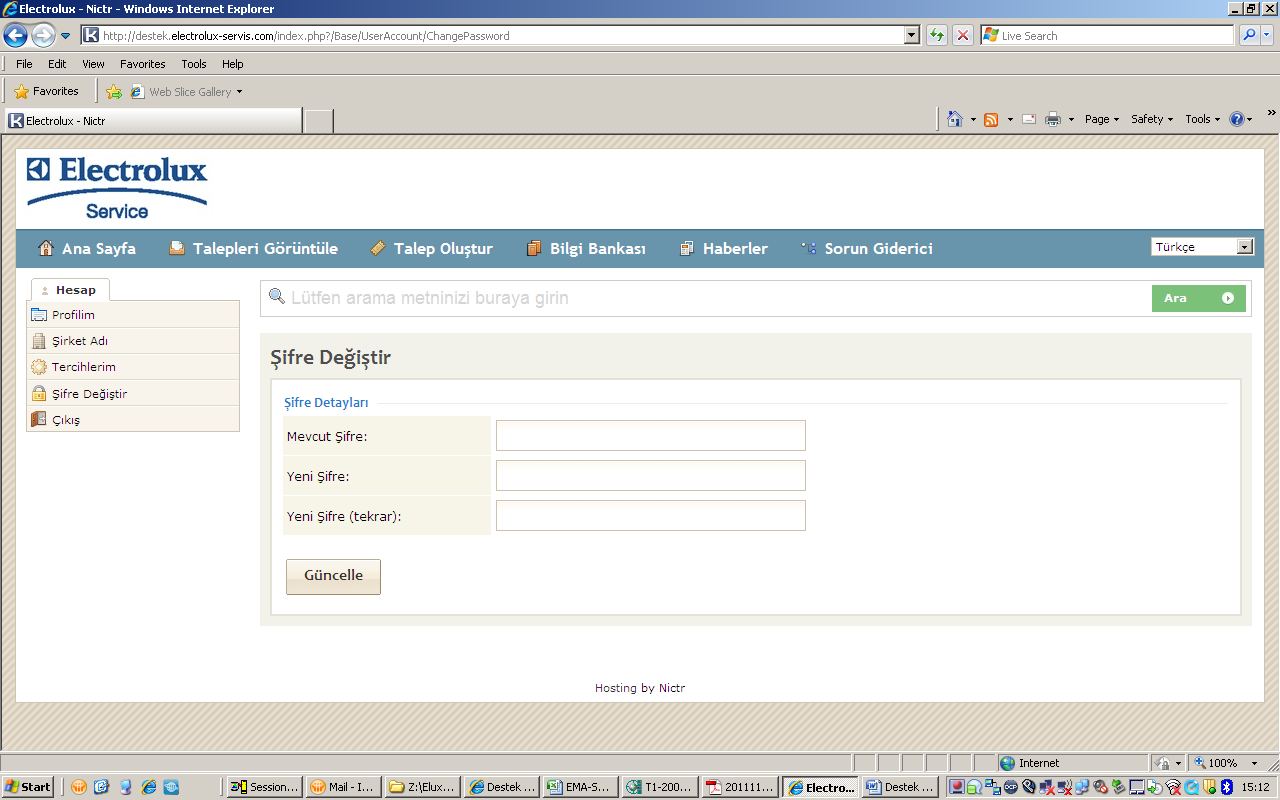Click the Mevcut Şifre input field
This screenshot has width=1280, height=800.
(x=651, y=436)
